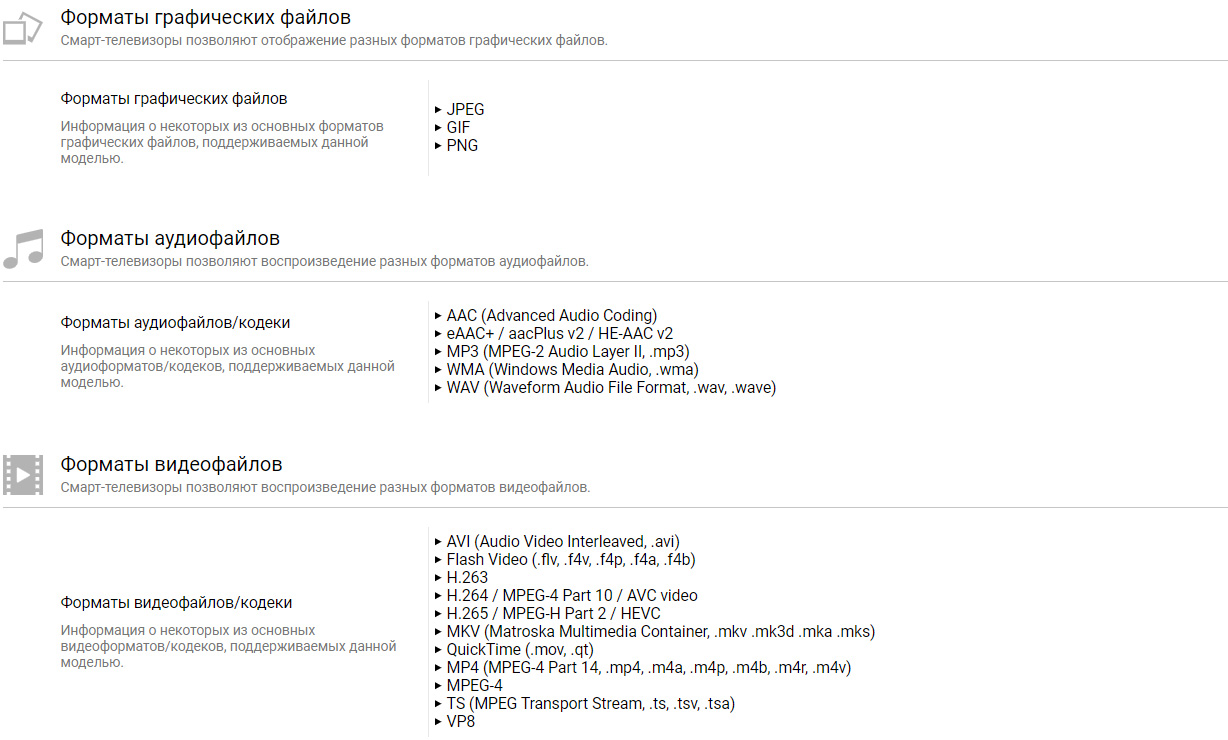Click the MKV Matroska Multimedia Container entry

tap(661, 632)
